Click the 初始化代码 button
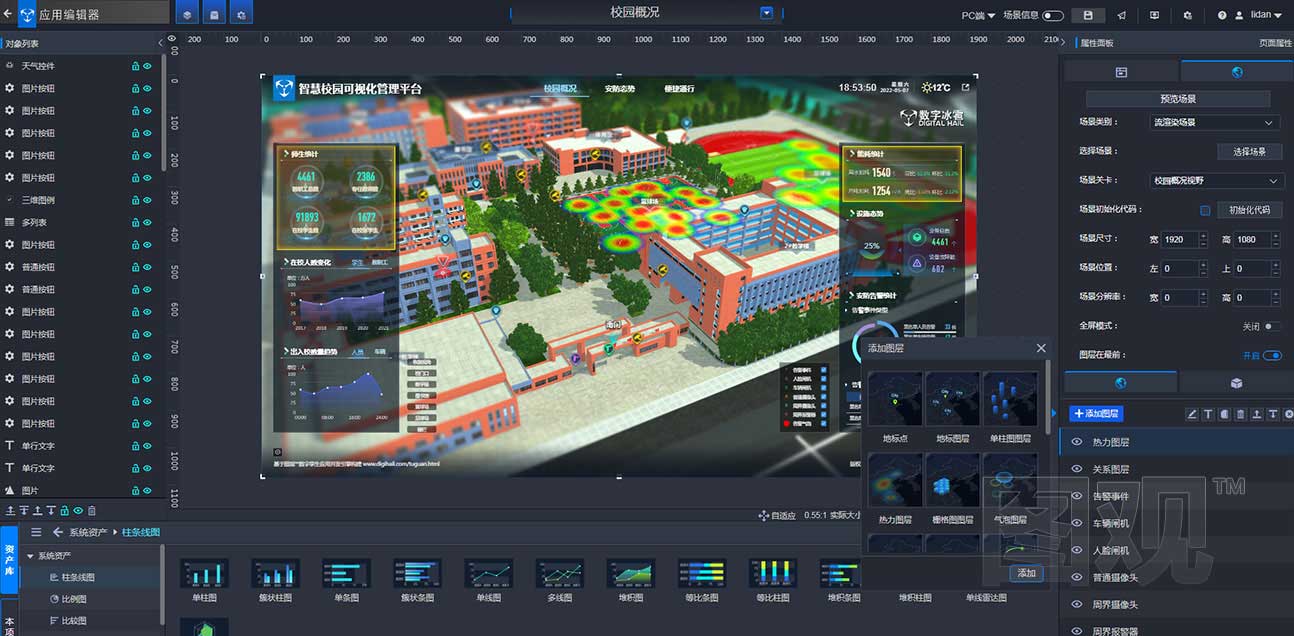The image size is (1294, 636). (x=1249, y=210)
